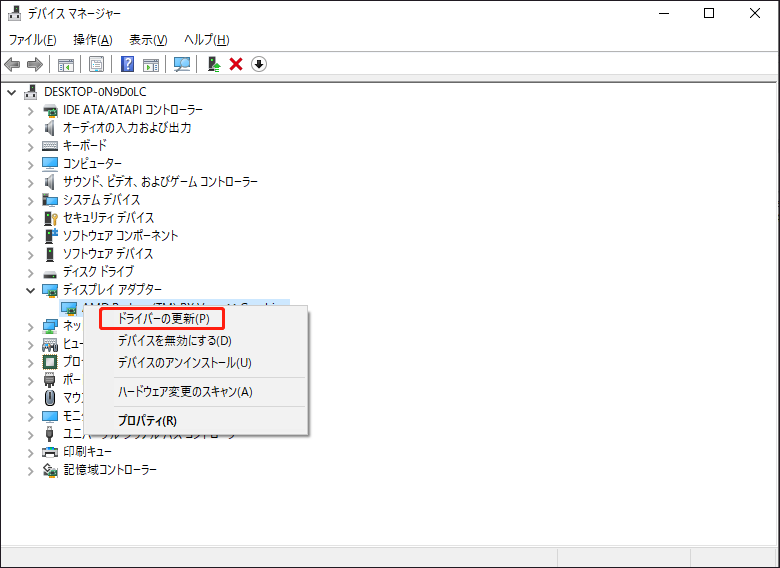This screenshot has width=780, height=568.
Task: Expand the システム デバイス node
Action: 31,200
